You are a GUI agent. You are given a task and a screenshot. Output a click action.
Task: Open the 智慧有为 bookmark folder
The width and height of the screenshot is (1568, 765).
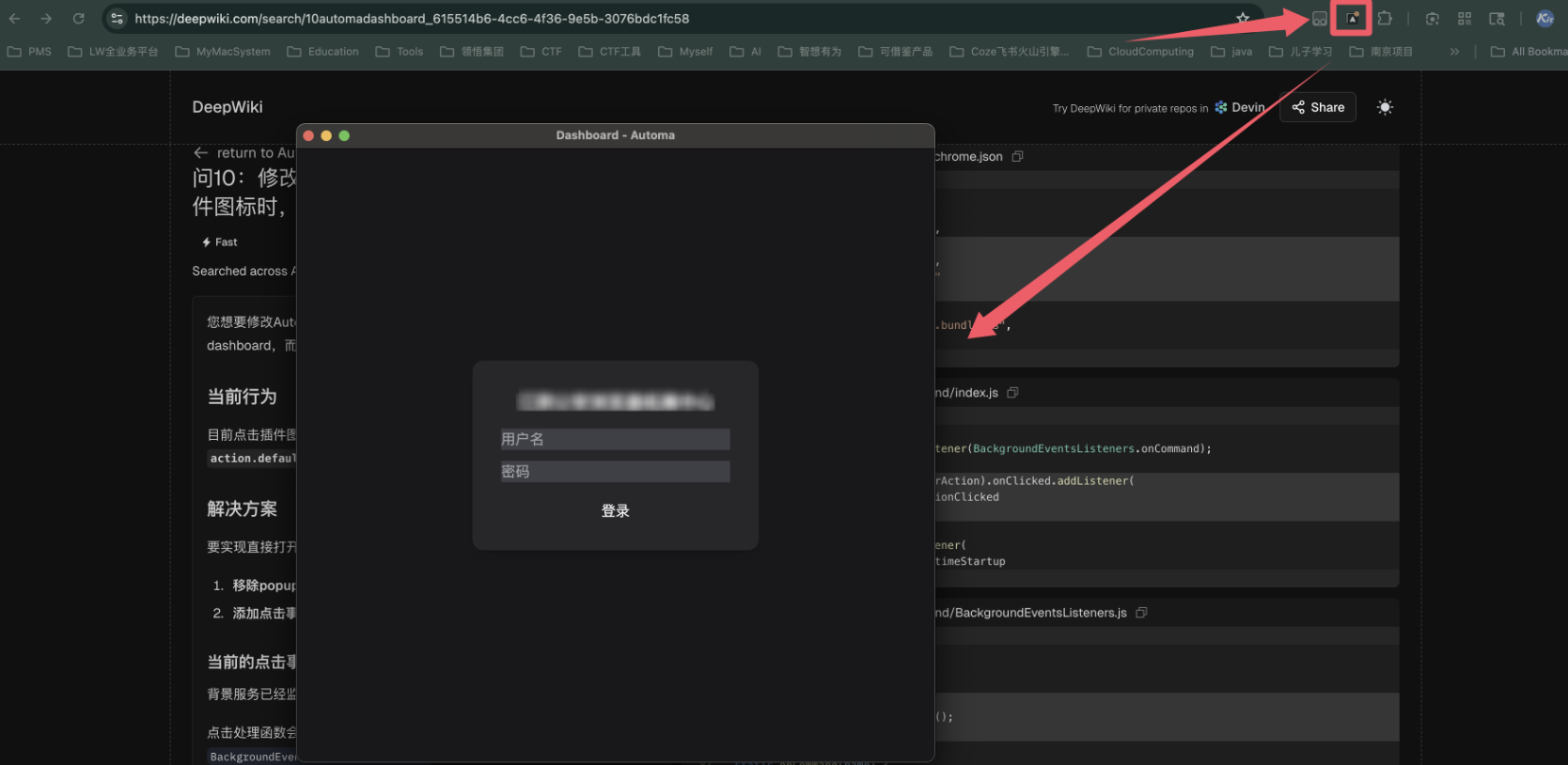[x=809, y=52]
